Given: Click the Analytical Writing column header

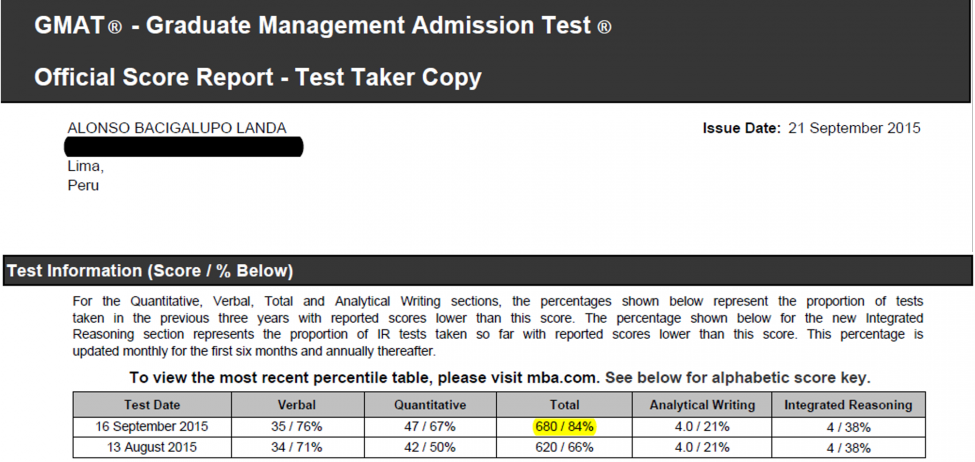Looking at the screenshot, I should (x=701, y=405).
